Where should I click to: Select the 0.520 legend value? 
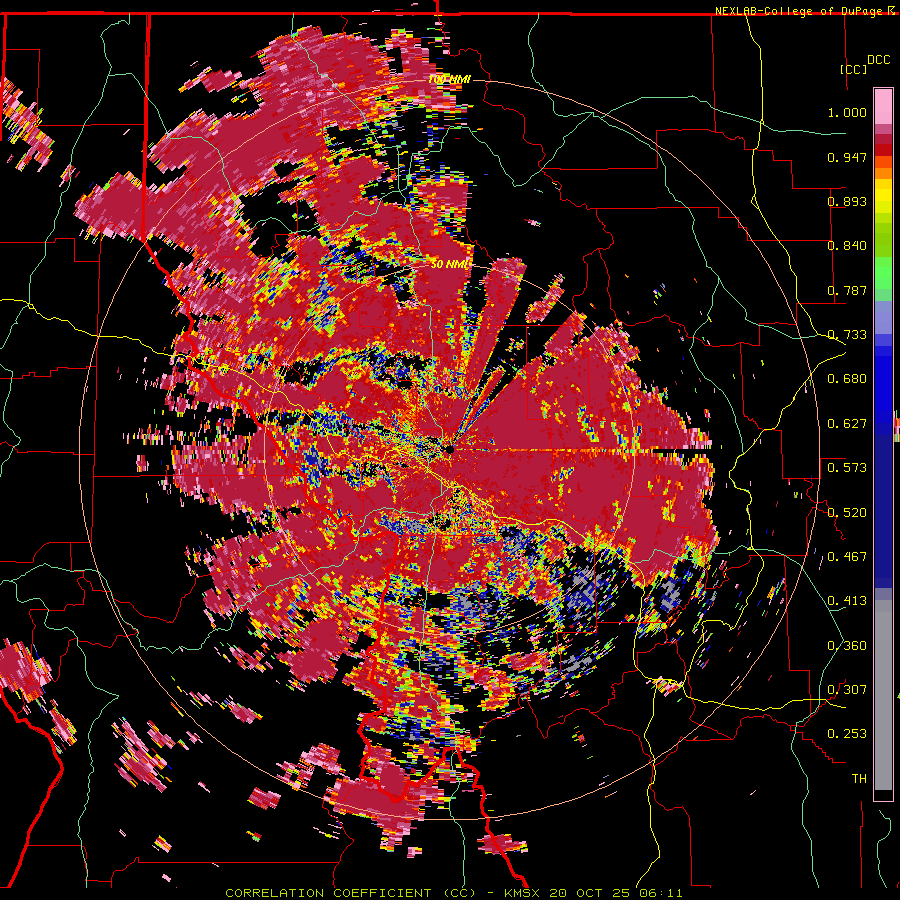click(x=847, y=513)
